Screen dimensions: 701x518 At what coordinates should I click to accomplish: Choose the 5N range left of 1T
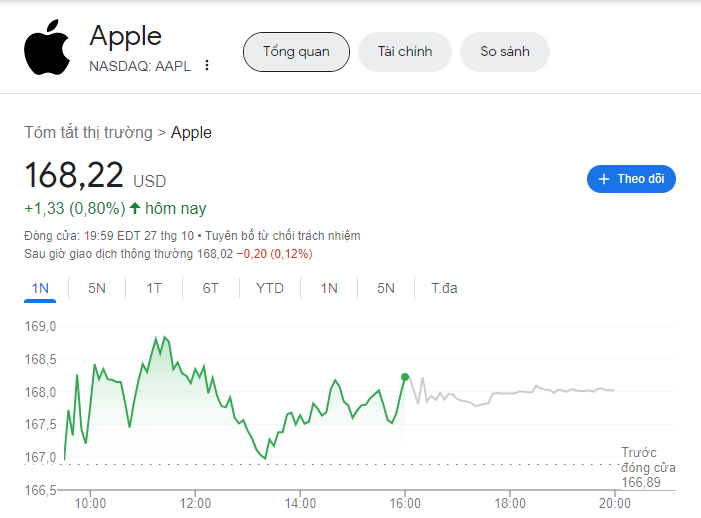coord(97,288)
